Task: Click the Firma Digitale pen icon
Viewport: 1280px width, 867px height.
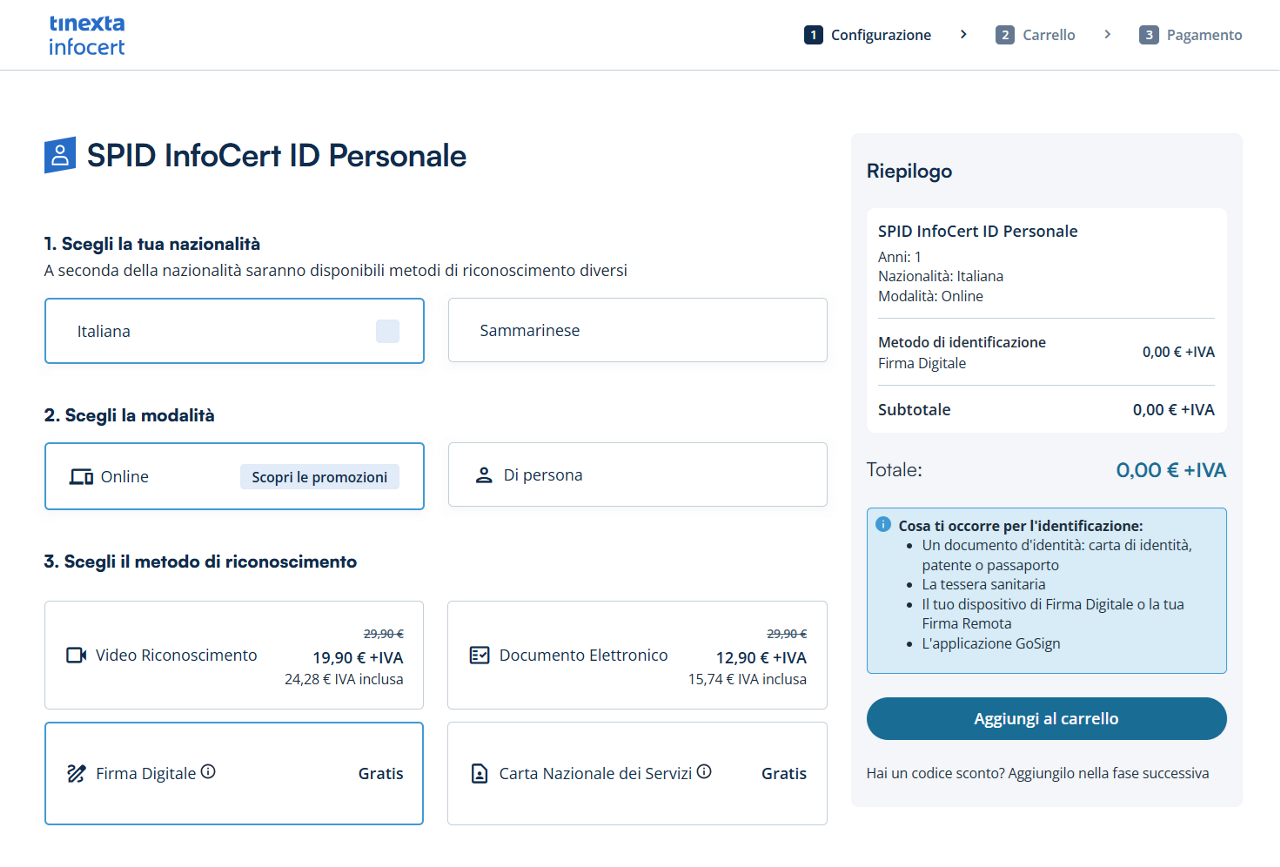Action: click(x=76, y=773)
